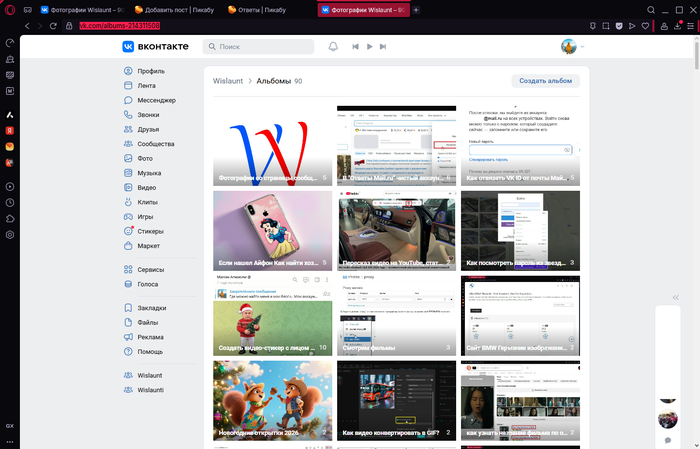The width and height of the screenshot is (700, 449).
Task: Click the Messenger icon in left menu
Action: tap(128, 100)
